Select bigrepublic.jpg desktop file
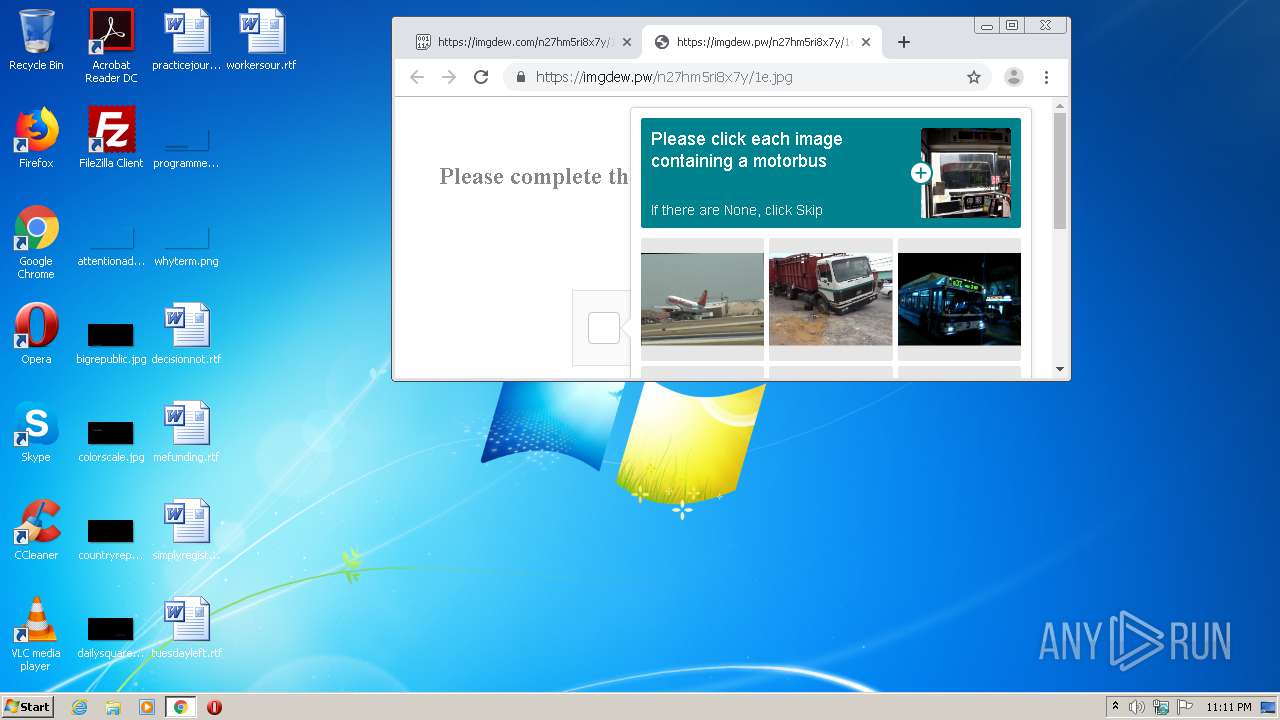 point(111,342)
